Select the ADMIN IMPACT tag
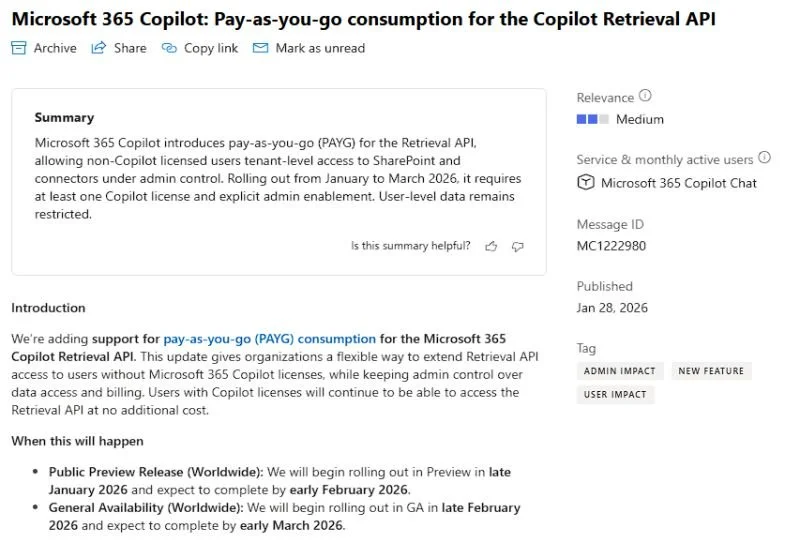This screenshot has height=543, width=800. pos(620,371)
